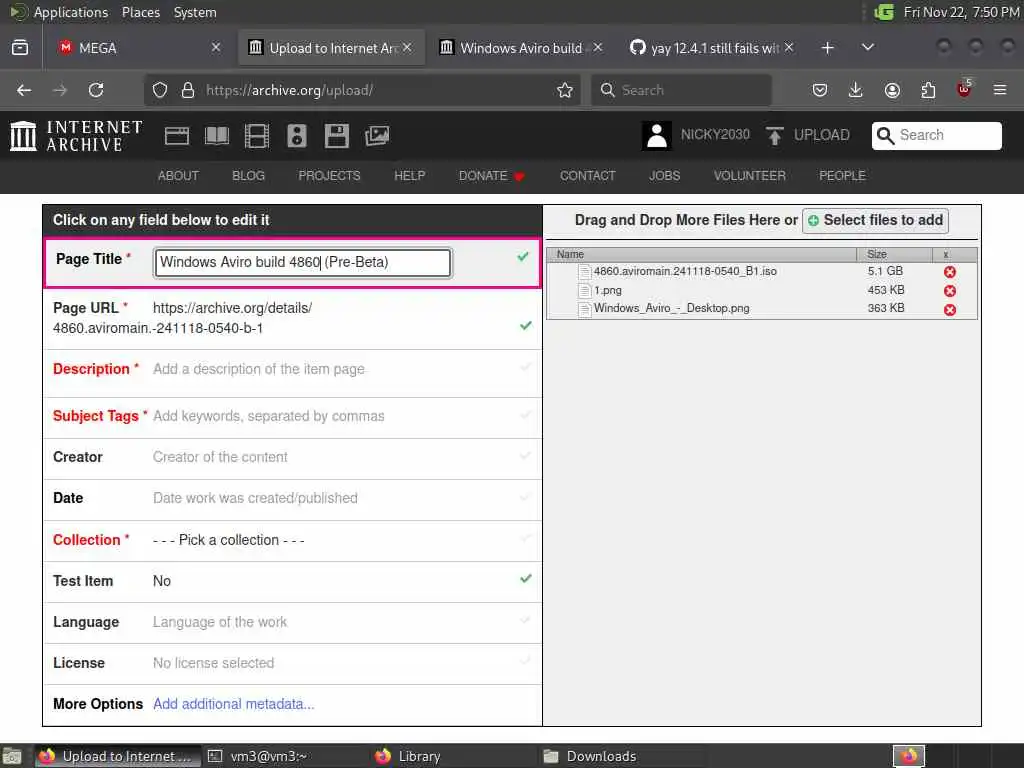Image resolution: width=1024 pixels, height=768 pixels.
Task: Open the VOLUNTEER navigation link
Action: [749, 176]
